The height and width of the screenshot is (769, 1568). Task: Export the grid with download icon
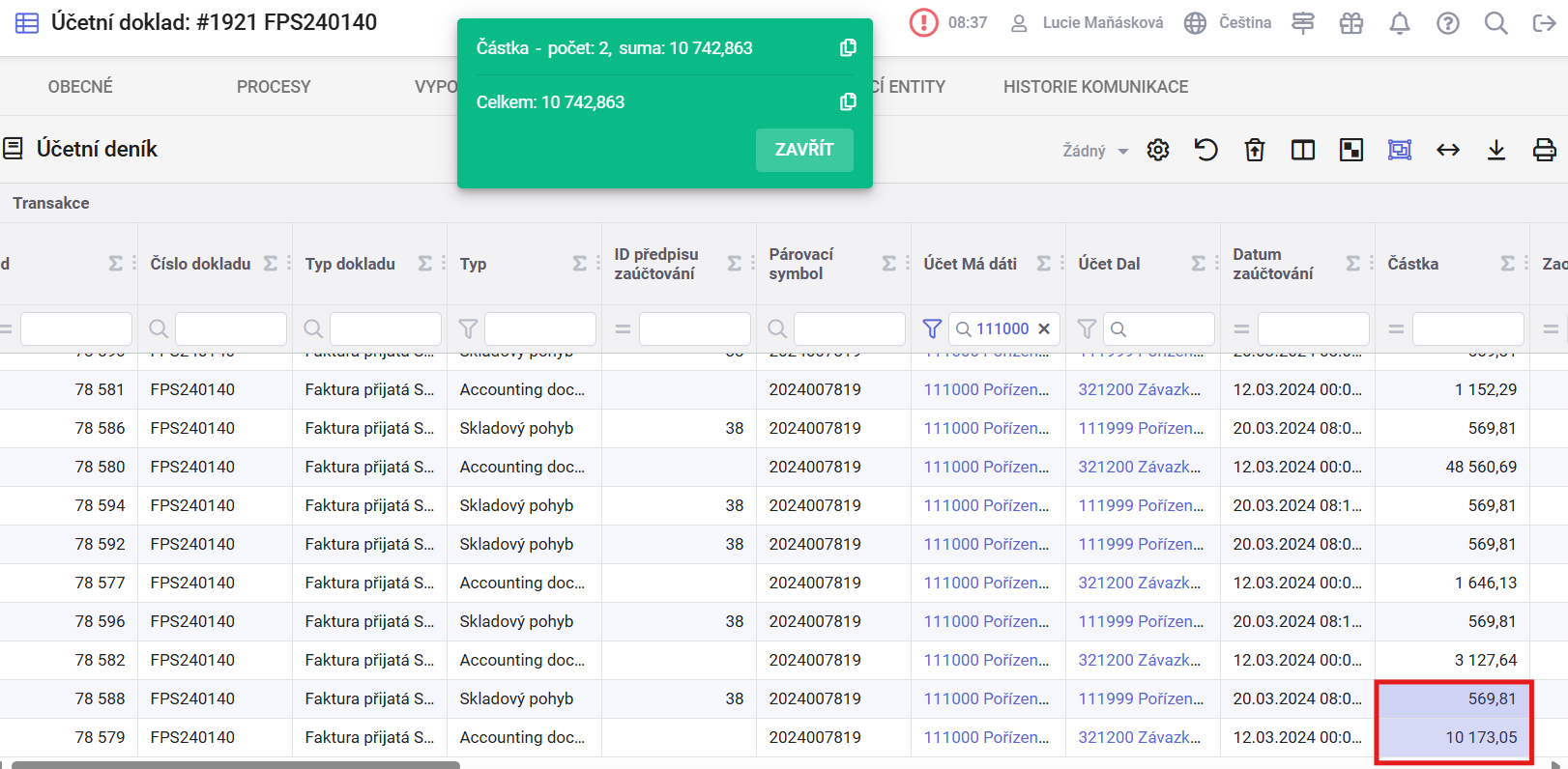tap(1496, 150)
